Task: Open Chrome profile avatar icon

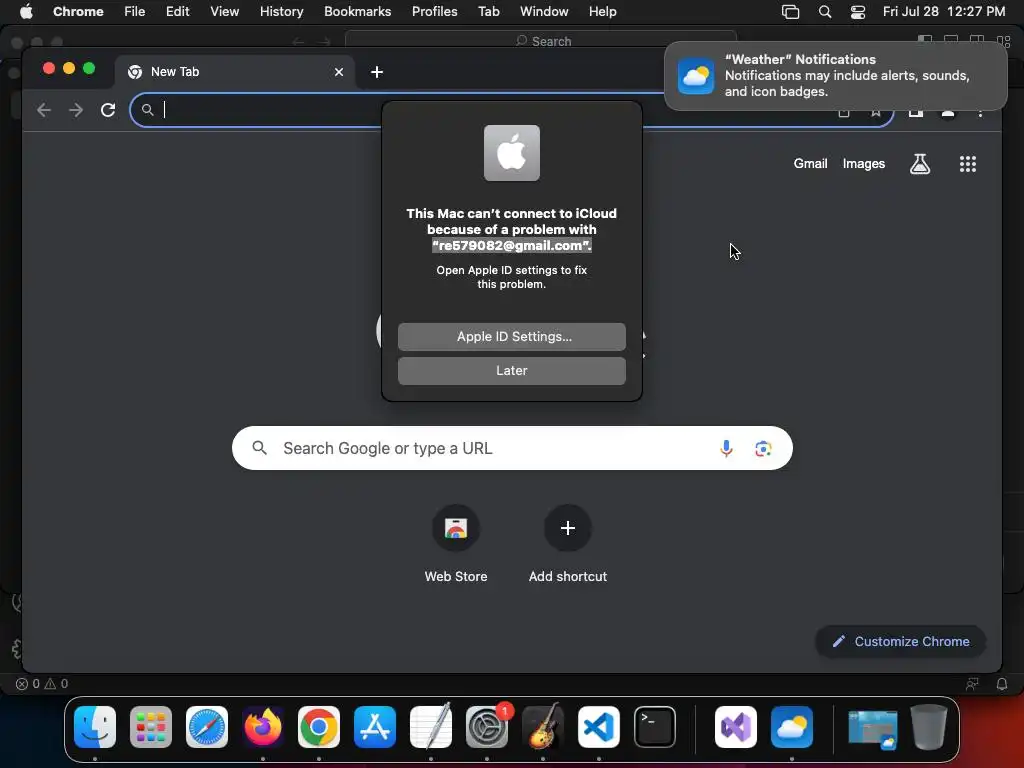Action: click(948, 112)
